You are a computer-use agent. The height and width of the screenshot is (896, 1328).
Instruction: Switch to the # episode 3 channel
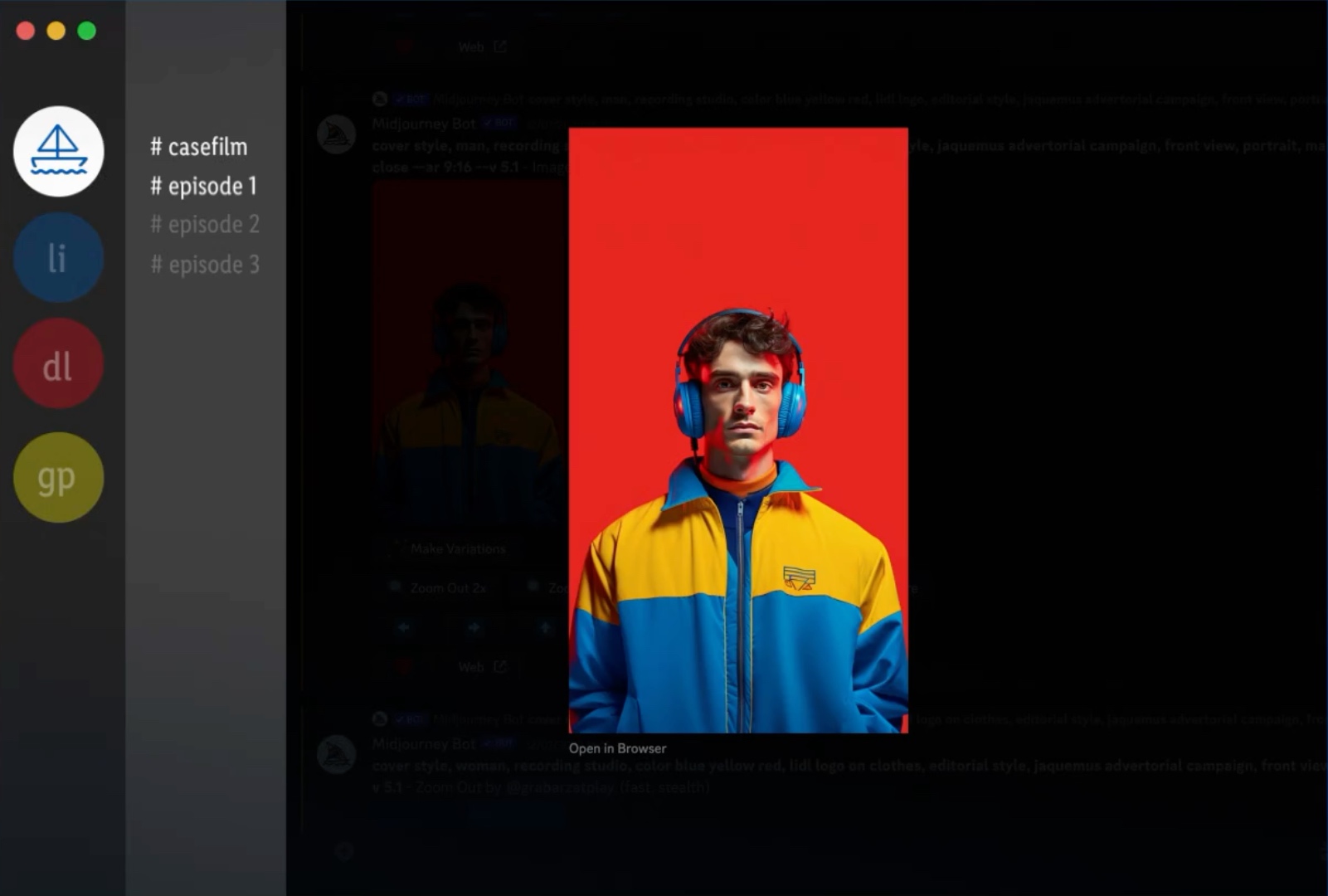pos(205,265)
